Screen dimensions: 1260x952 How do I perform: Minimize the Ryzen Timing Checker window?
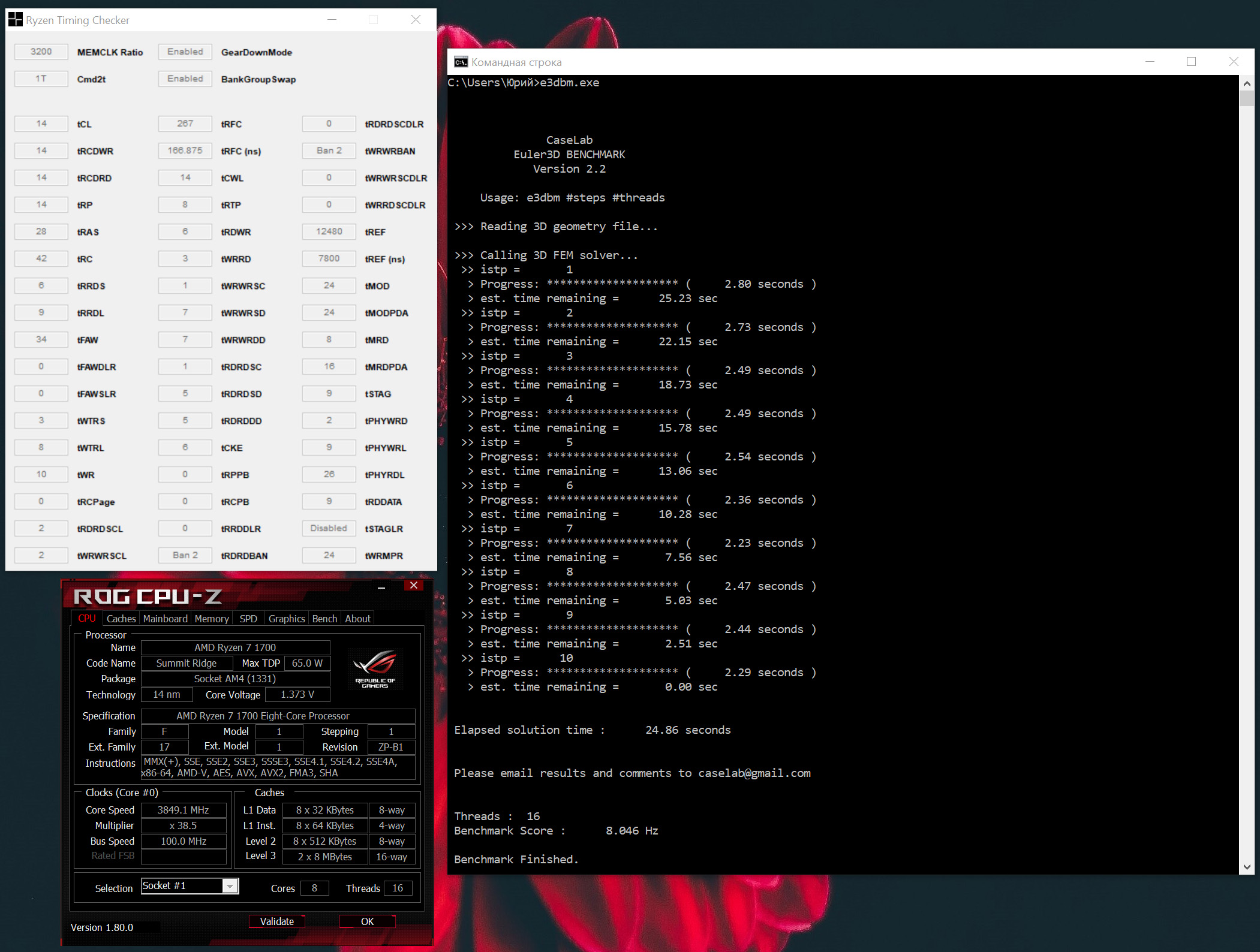[332, 20]
